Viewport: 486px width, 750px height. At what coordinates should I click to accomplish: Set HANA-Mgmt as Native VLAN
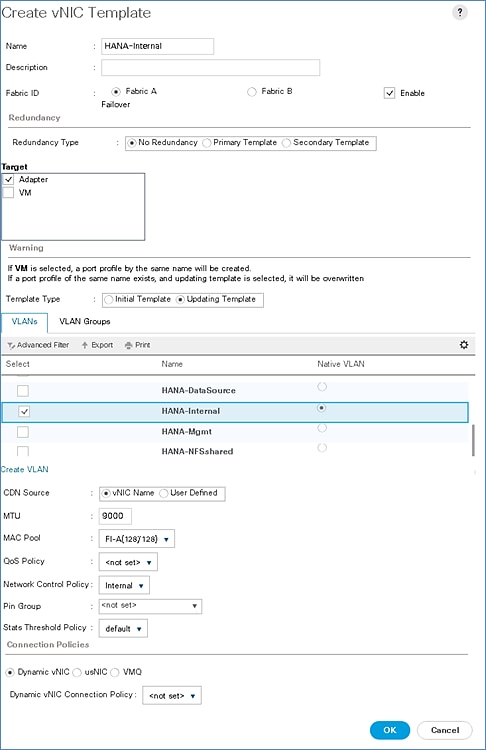322,428
